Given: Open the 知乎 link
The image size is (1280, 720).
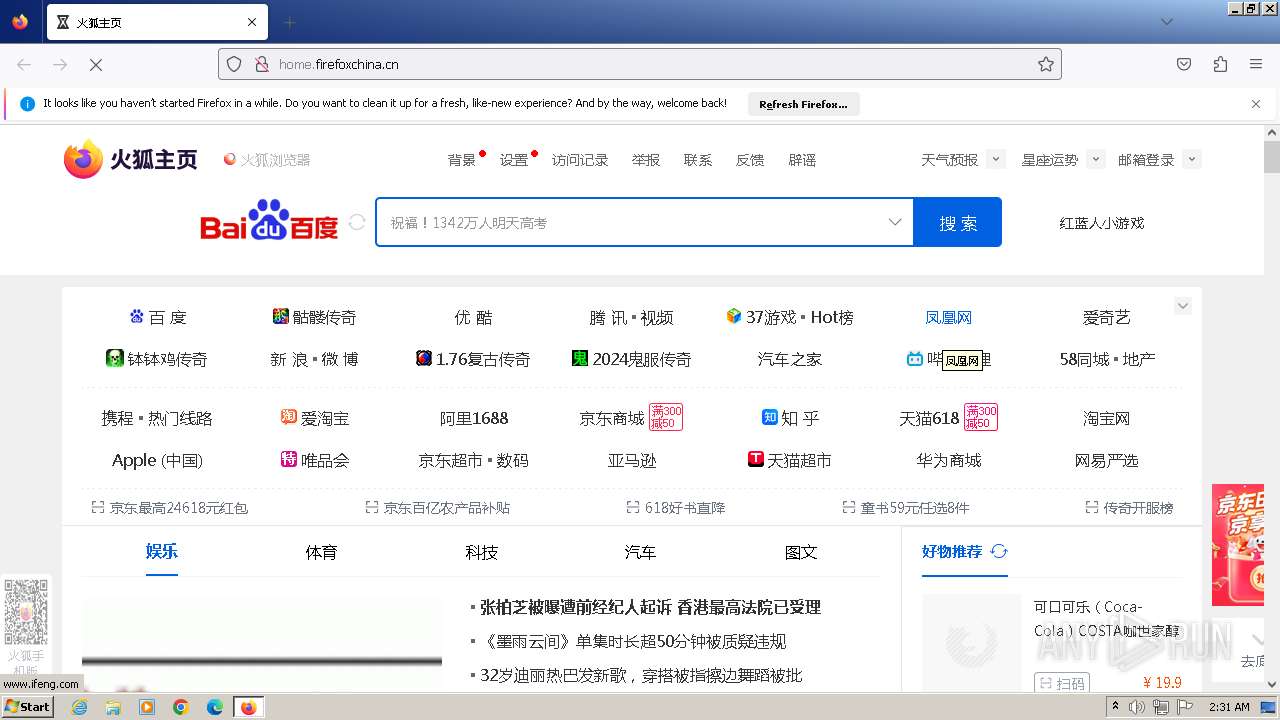Looking at the screenshot, I should pyautogui.click(x=790, y=418).
